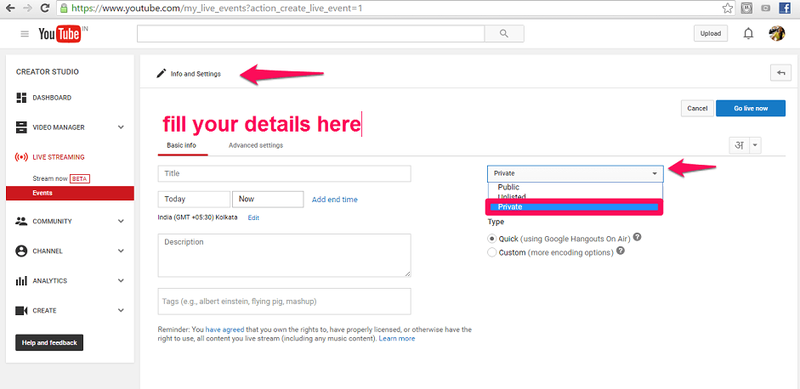
Task: Click the return arrow button at top right
Action: point(781,73)
